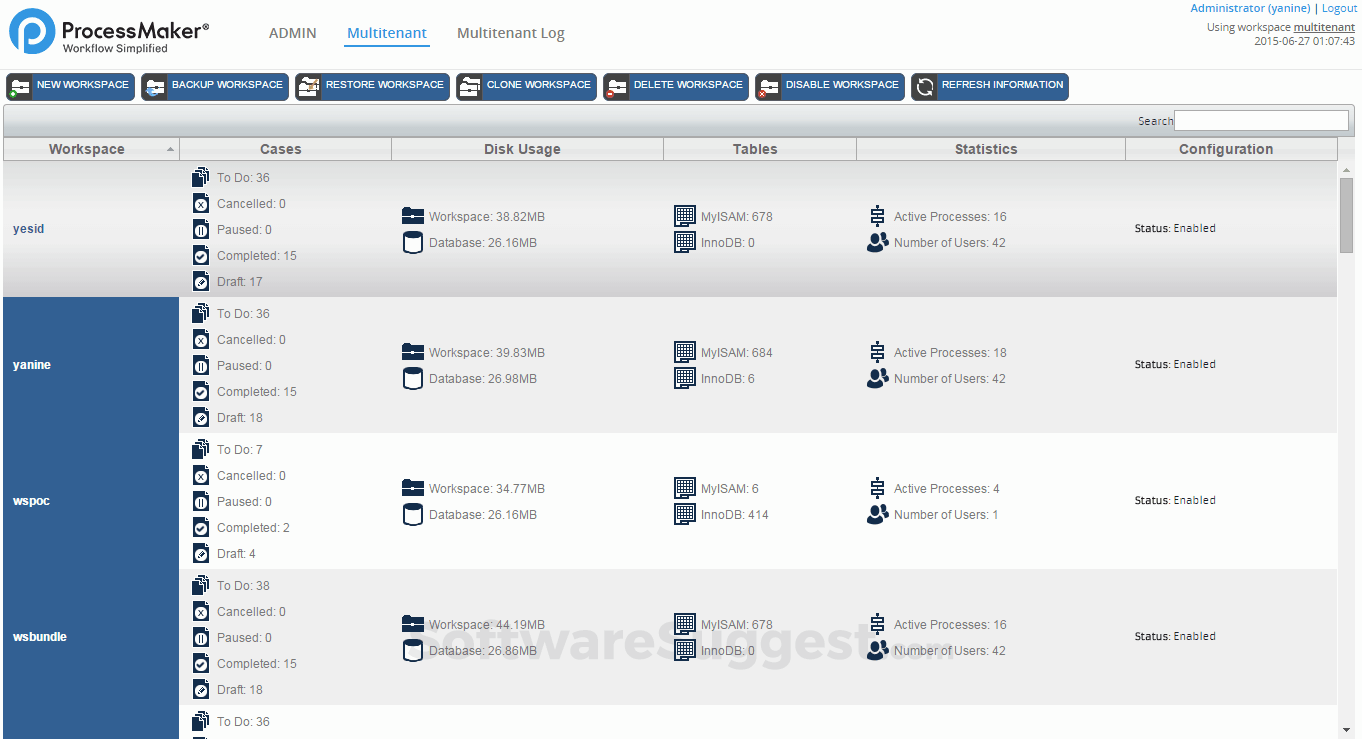The width and height of the screenshot is (1362, 739).
Task: Open the ADMIN tab
Action: point(292,33)
